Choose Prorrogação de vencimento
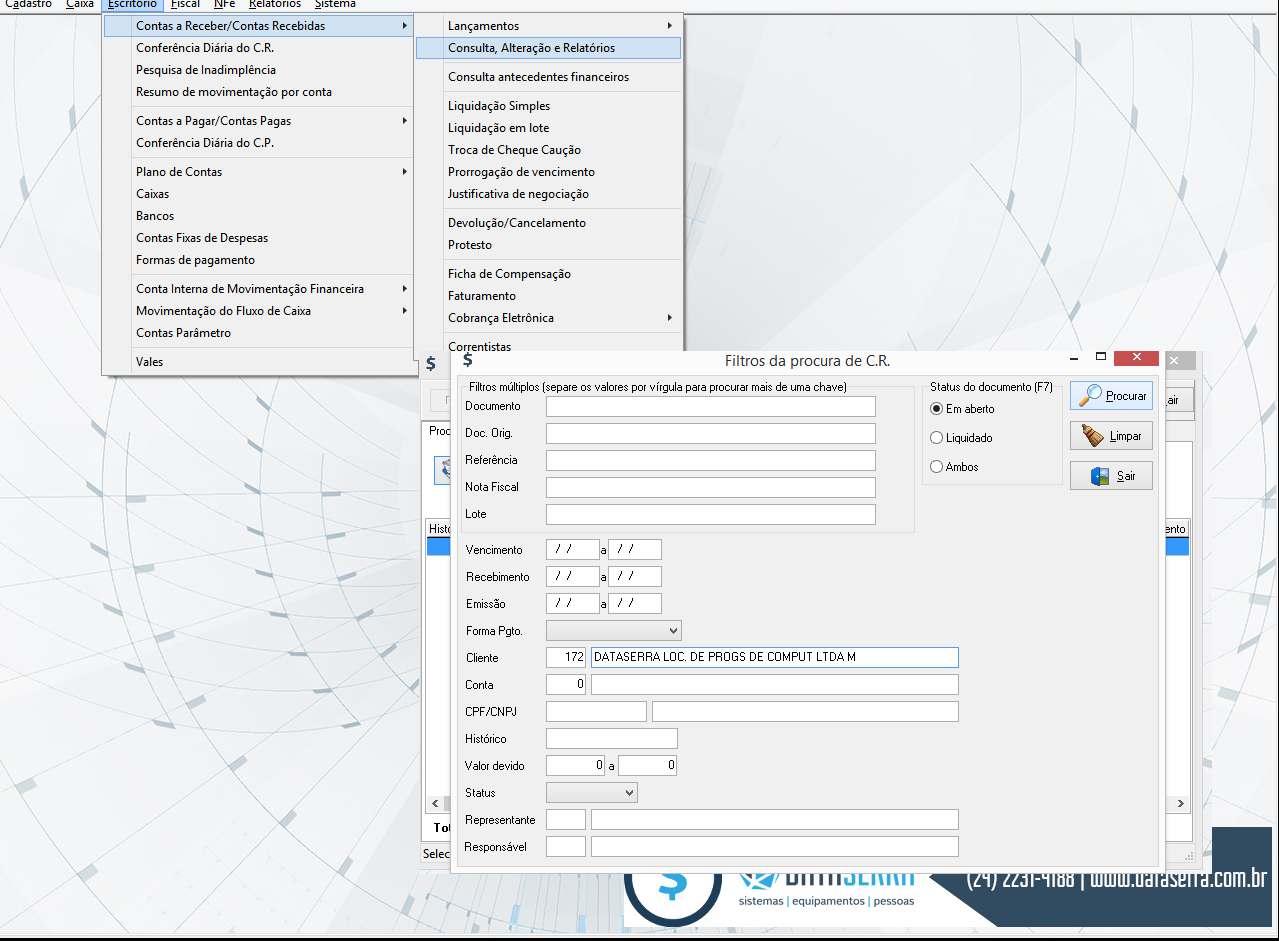1279x941 pixels. (549, 172)
